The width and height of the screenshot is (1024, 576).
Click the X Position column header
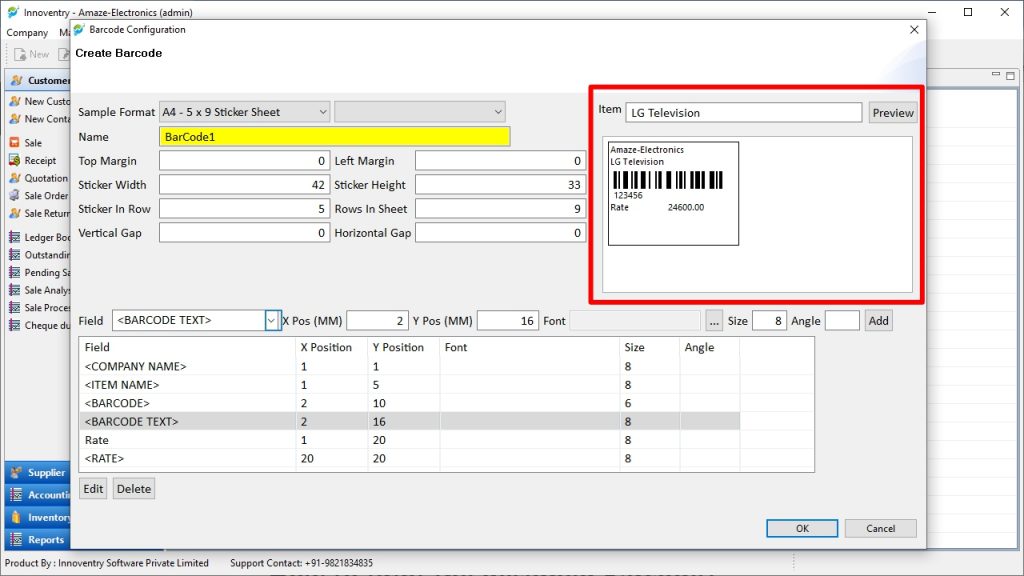331,347
